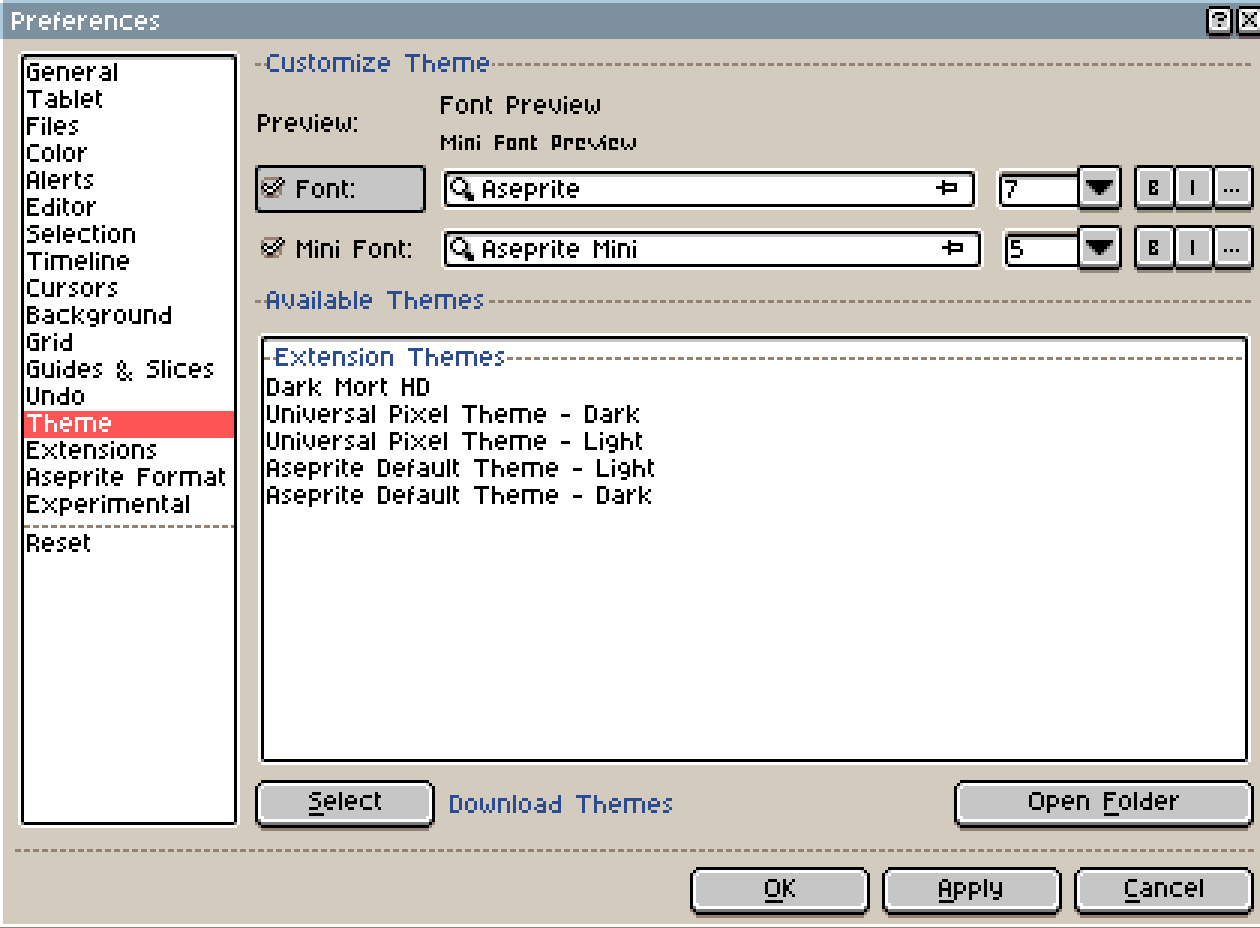Open more options for Mini Font row
The width and height of the screenshot is (1260, 928).
tap(1232, 248)
